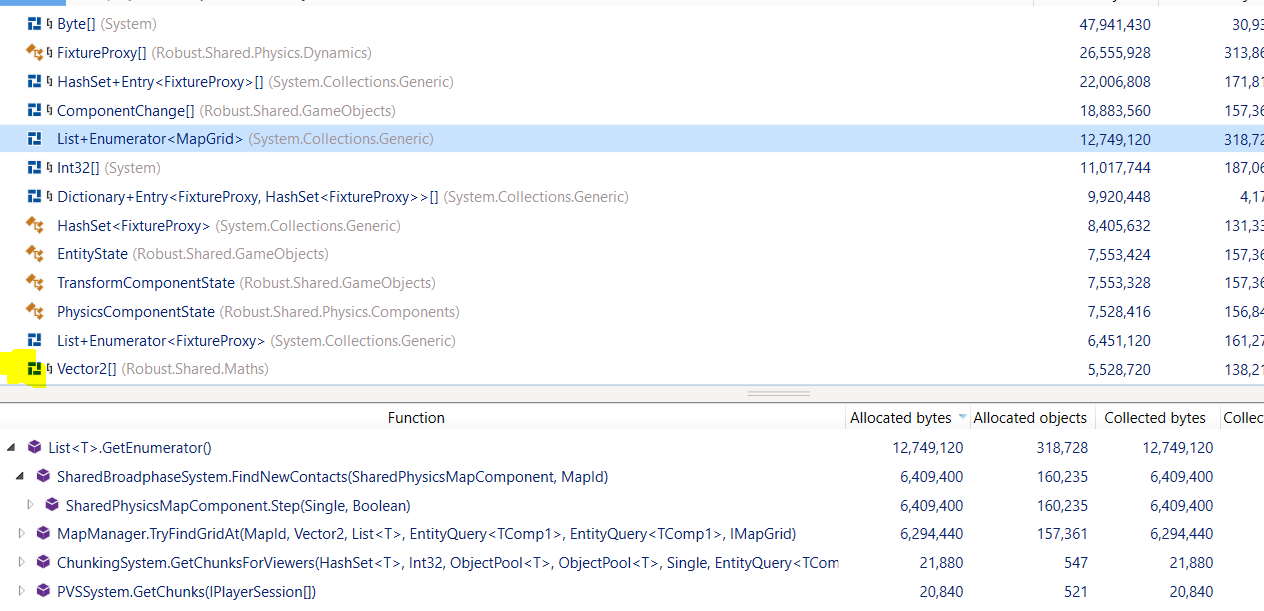Screen dimensions: 1264x611
Task: Click the Allocated objects value 157,361
Action: (1062, 534)
